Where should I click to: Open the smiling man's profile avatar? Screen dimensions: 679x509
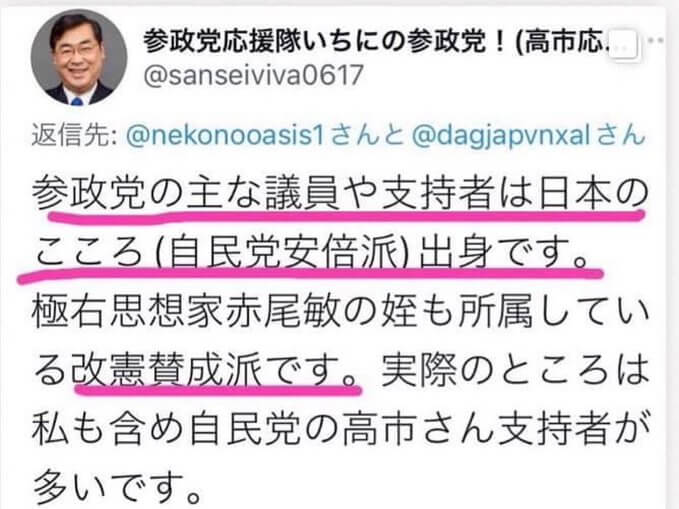[79, 57]
